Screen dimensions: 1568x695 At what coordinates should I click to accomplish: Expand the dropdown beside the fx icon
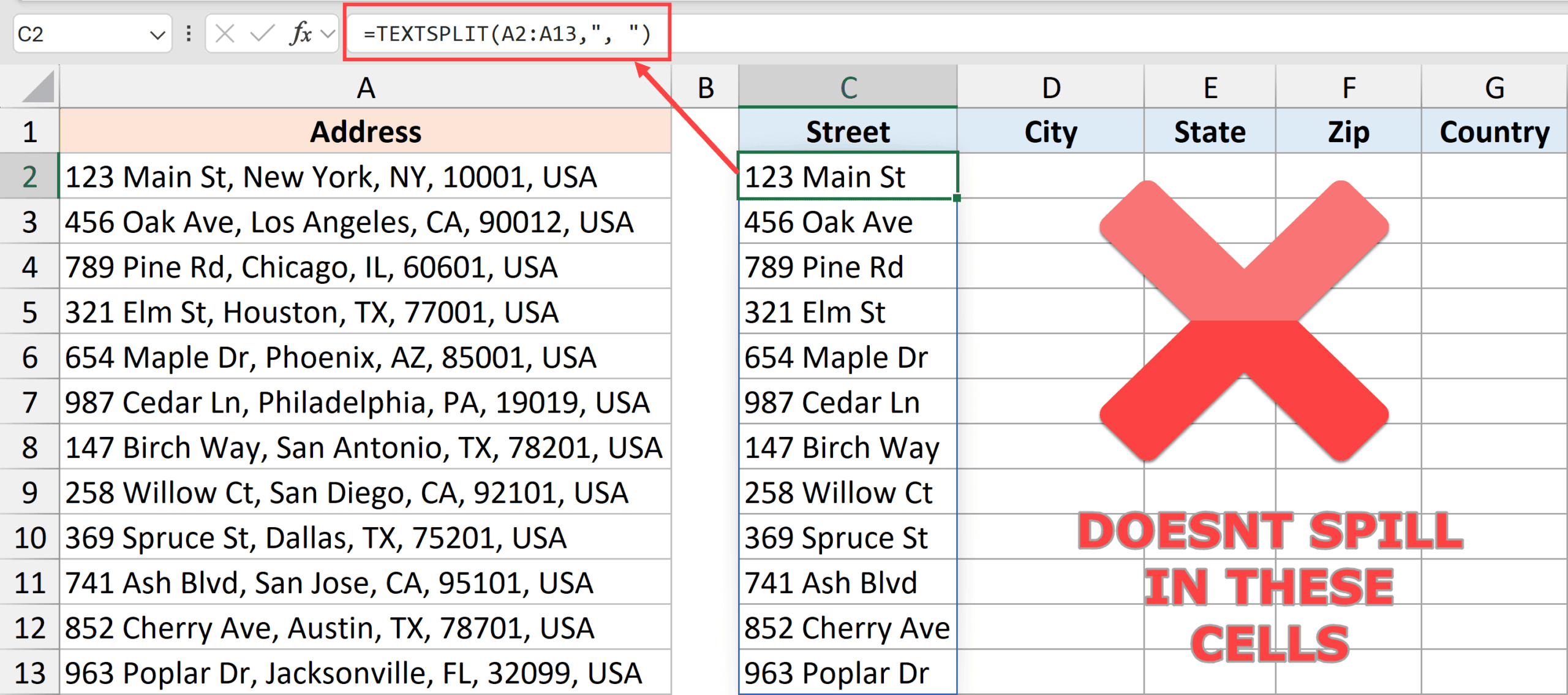coord(328,33)
